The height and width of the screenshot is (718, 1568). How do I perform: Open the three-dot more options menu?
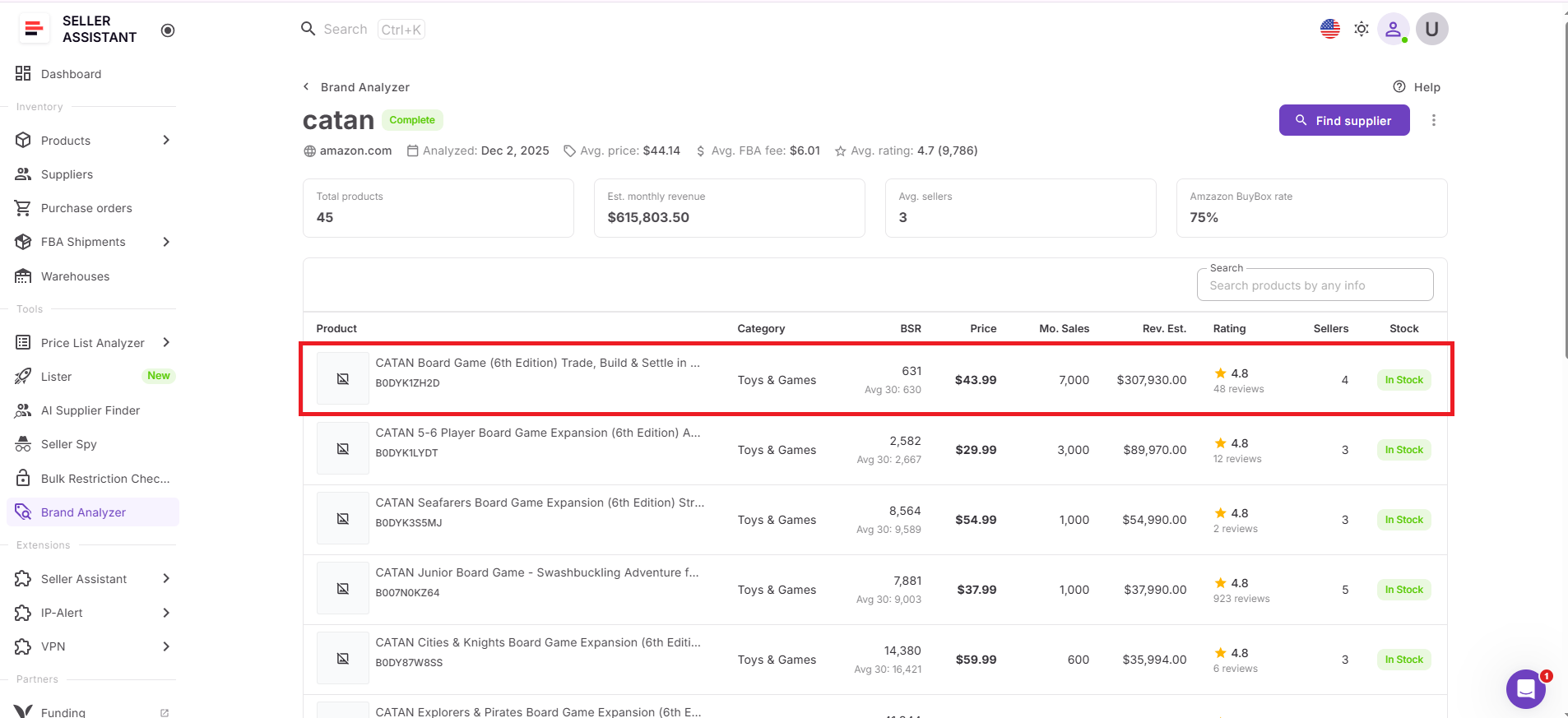click(x=1434, y=120)
